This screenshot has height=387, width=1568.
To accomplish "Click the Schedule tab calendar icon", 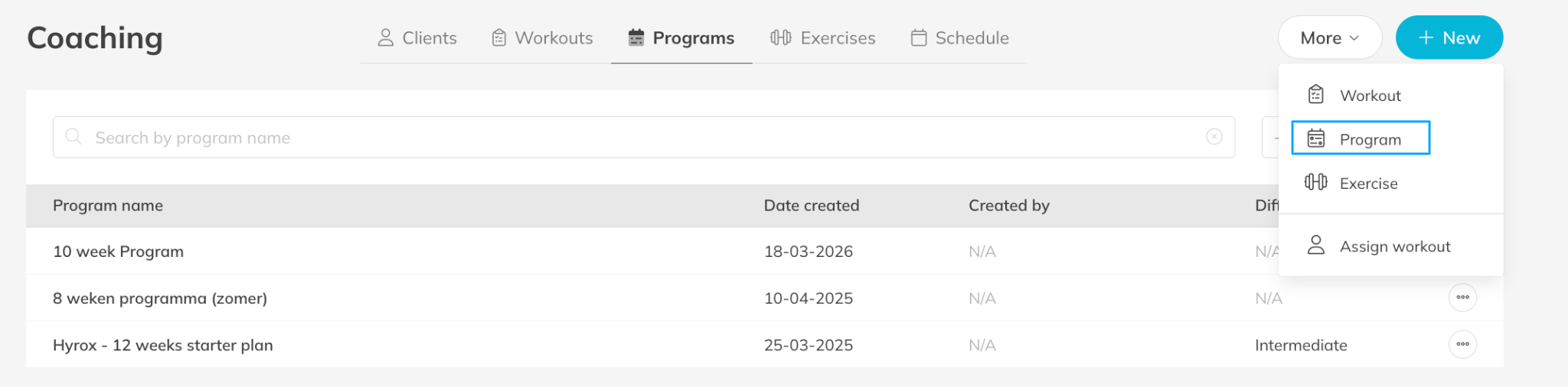I will click(x=919, y=37).
